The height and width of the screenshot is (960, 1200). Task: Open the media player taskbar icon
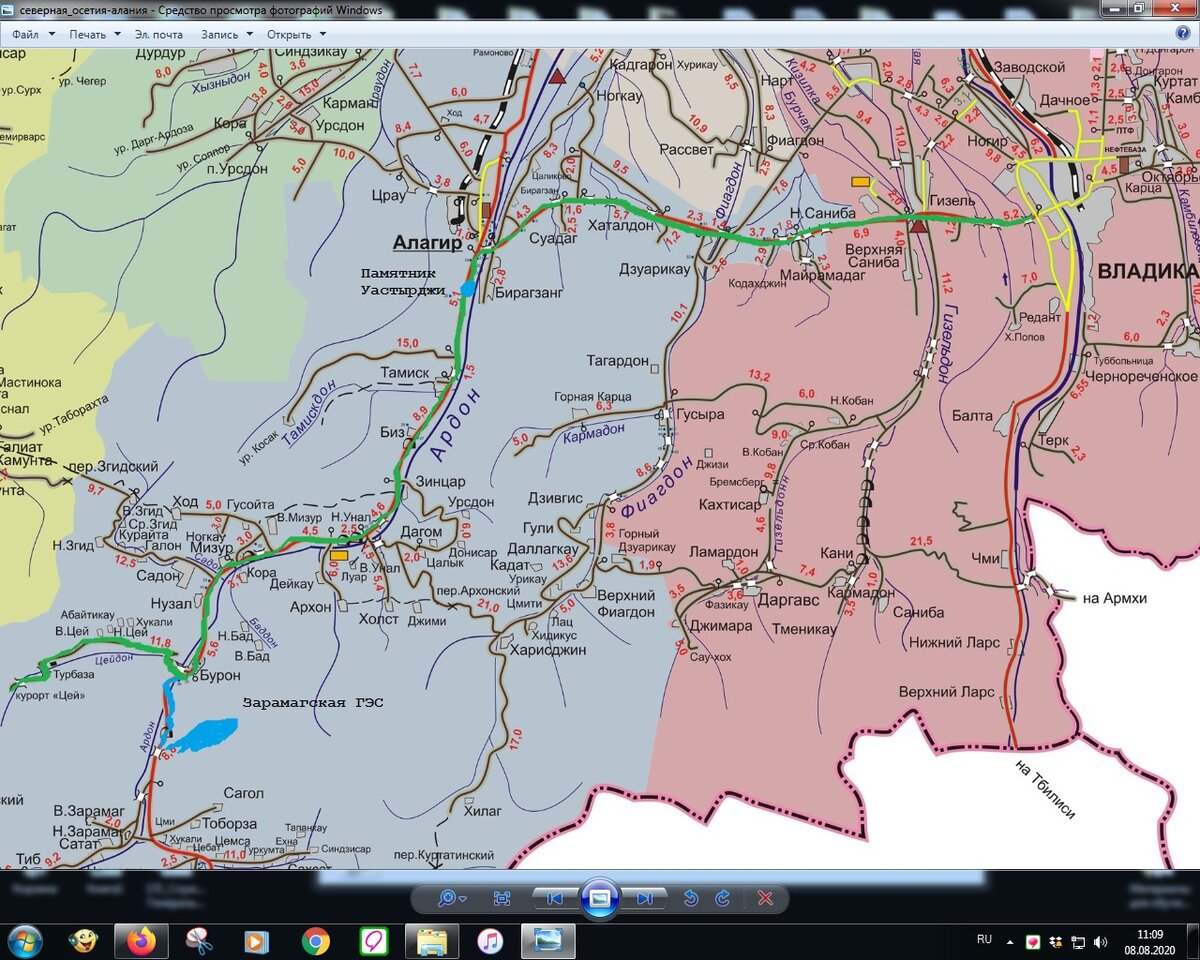(x=257, y=940)
